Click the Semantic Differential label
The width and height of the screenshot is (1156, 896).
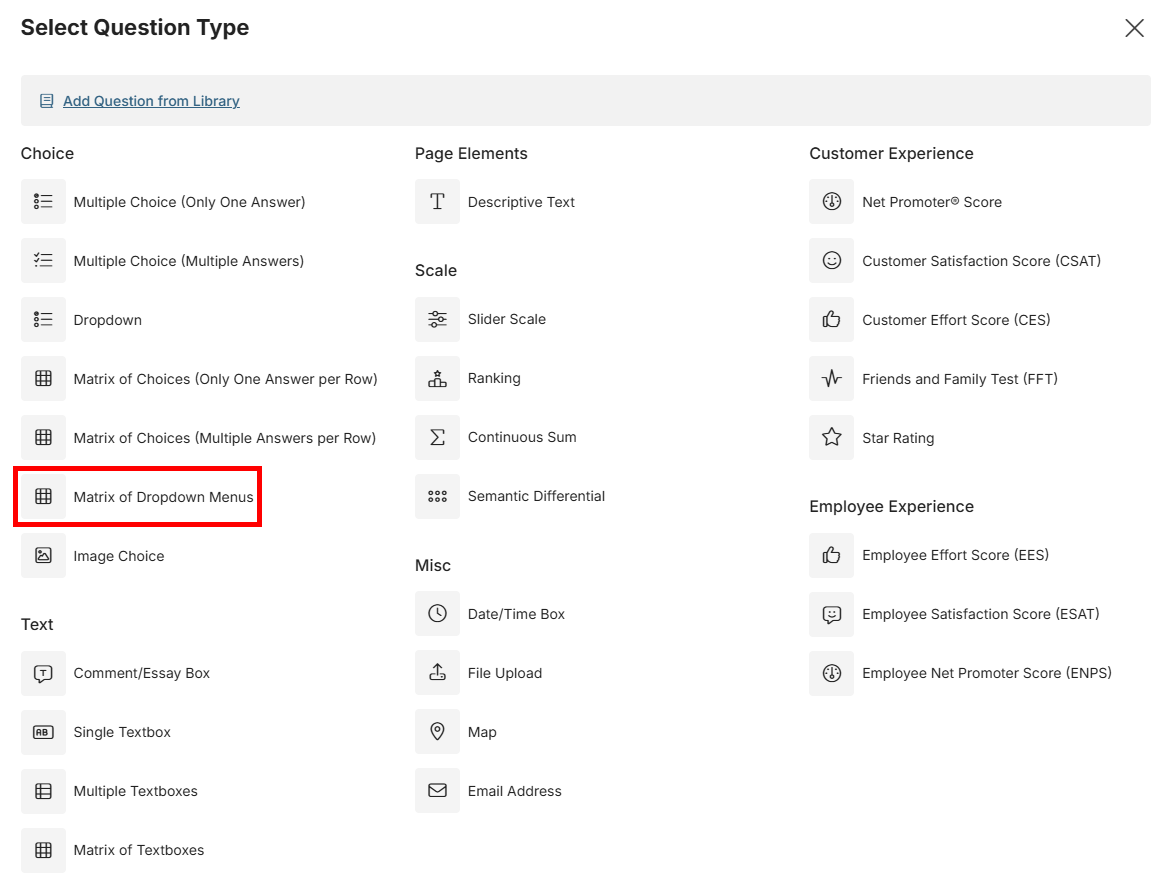(x=537, y=496)
